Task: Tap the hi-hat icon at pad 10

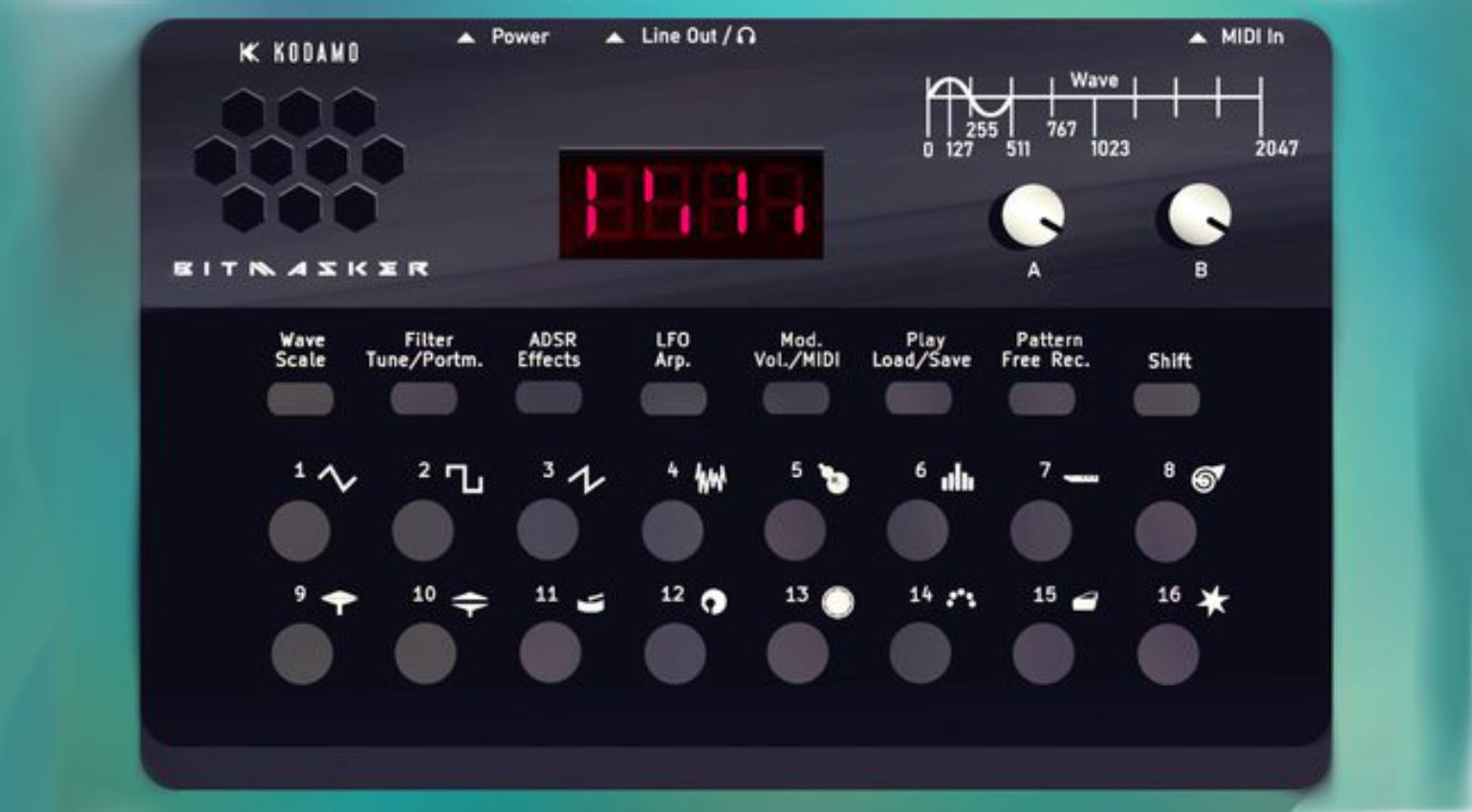Action: pos(469,602)
